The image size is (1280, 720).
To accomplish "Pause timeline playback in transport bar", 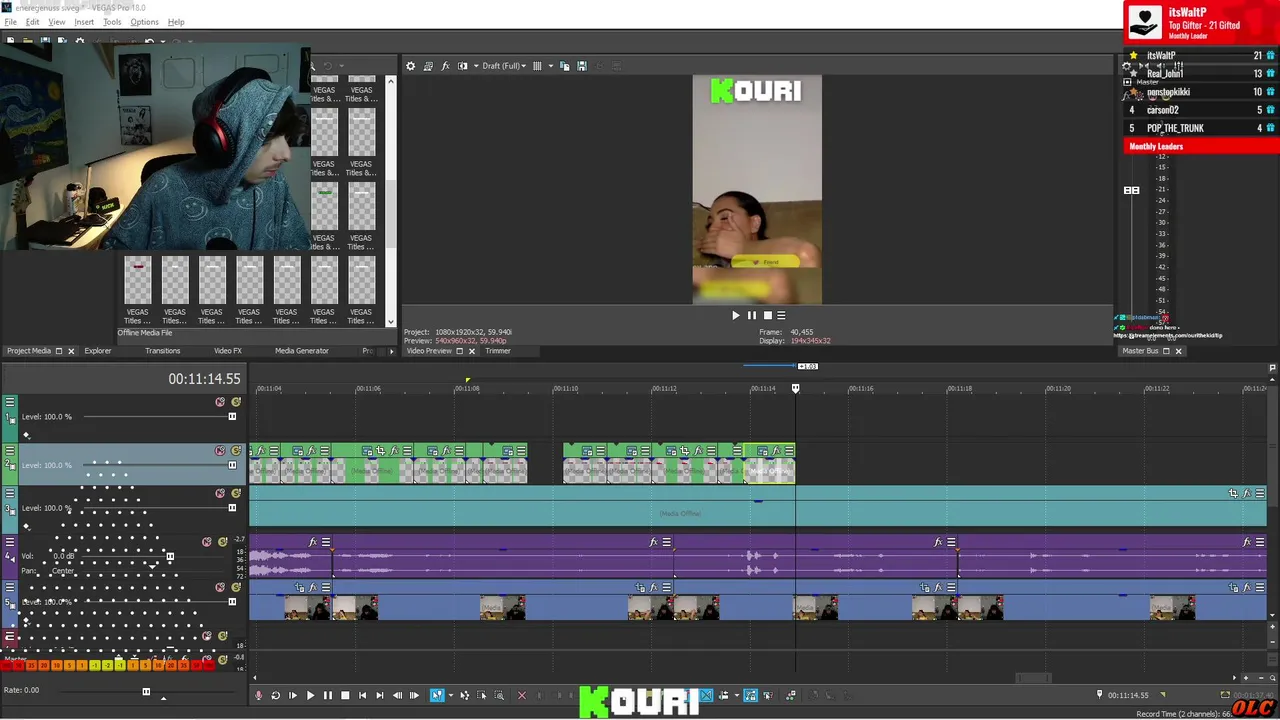I will (x=328, y=695).
